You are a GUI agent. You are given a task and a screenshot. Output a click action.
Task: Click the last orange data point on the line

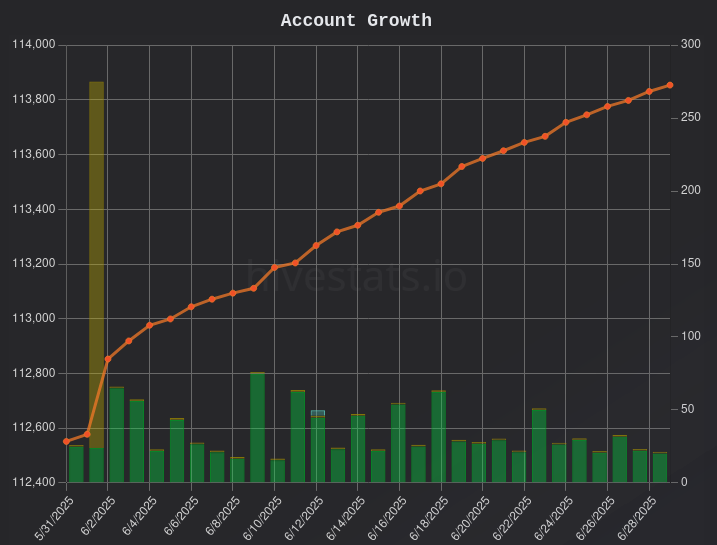pos(670,85)
